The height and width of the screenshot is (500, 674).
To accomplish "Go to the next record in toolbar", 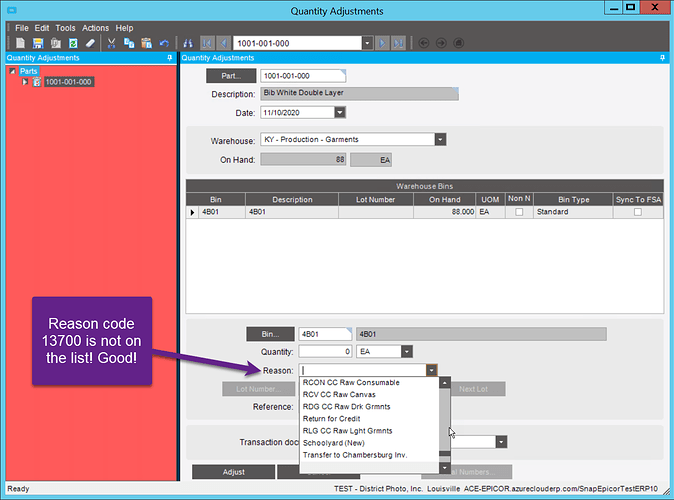I will (382, 43).
